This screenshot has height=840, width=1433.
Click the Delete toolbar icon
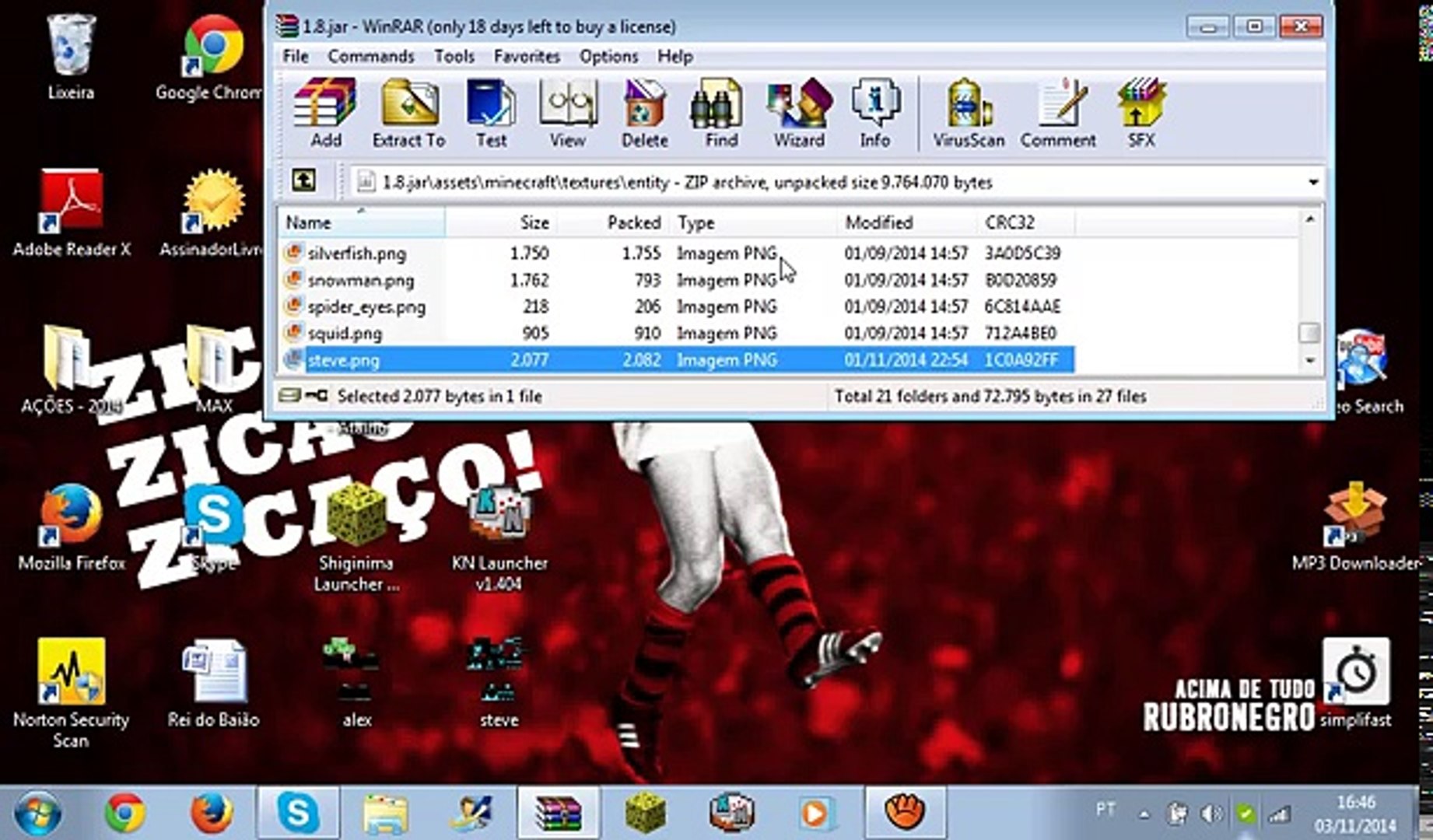point(644,114)
